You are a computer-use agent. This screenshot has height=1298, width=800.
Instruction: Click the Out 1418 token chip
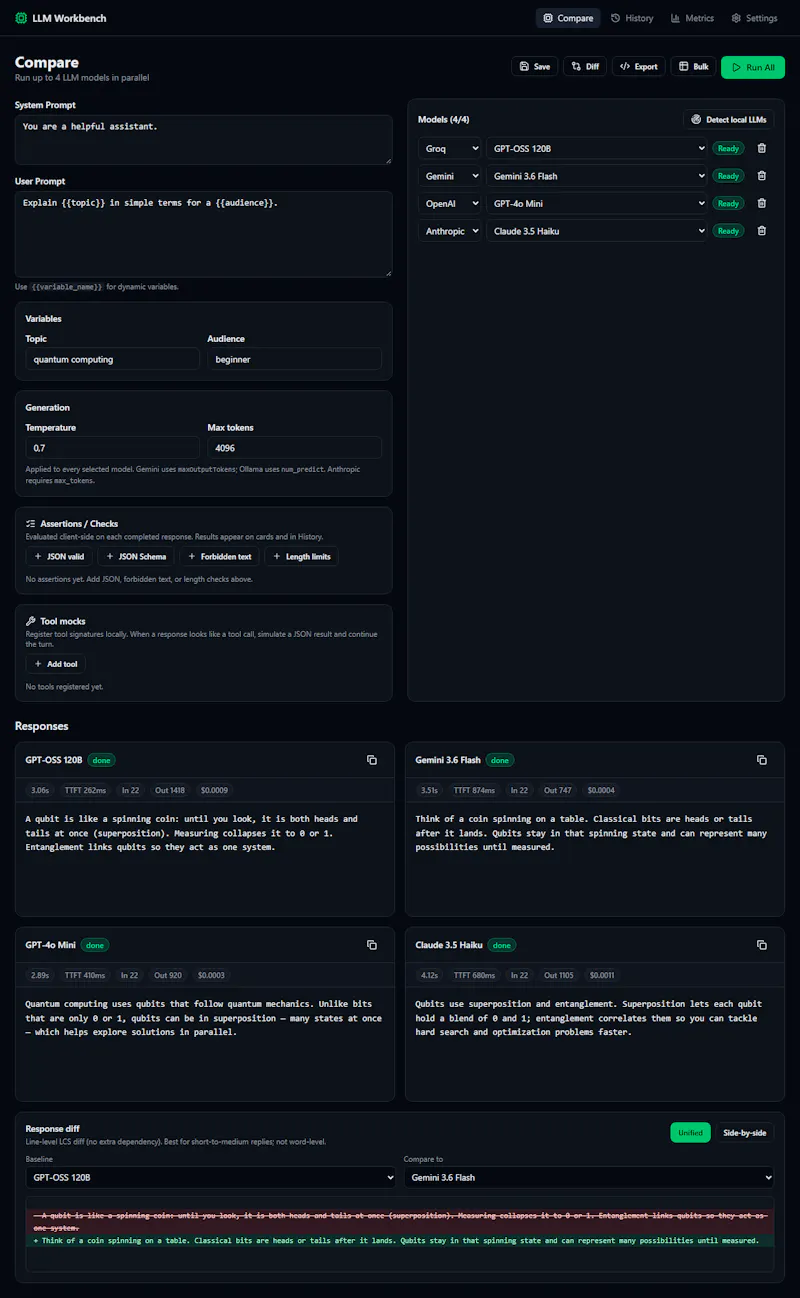coord(170,790)
